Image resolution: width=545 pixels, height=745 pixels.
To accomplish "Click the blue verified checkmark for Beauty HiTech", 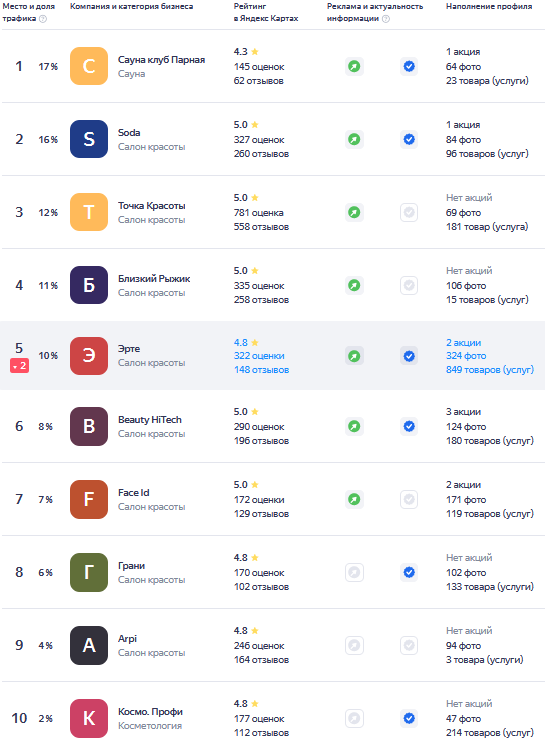I will 409,426.
